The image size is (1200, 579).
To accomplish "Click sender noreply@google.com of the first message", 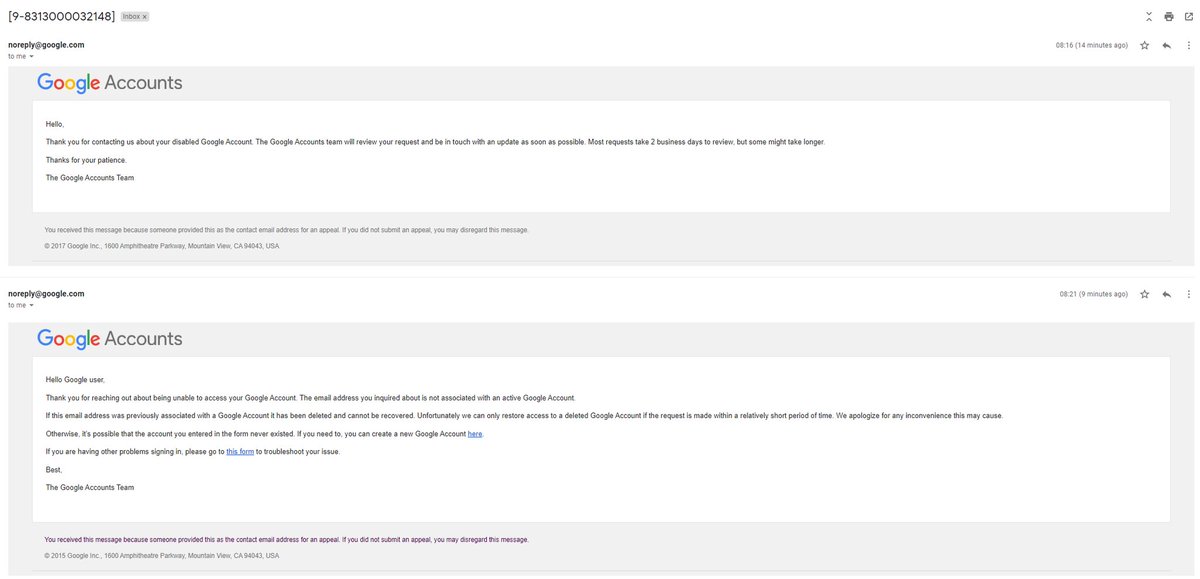I will [x=46, y=45].
